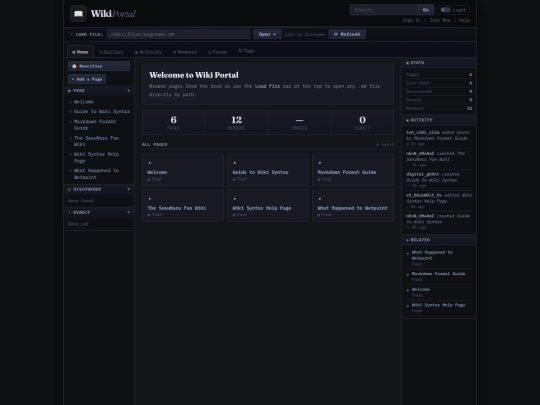Screen dimensions: 540x405
Task: Open the Join Now link
Action: click(440, 20)
